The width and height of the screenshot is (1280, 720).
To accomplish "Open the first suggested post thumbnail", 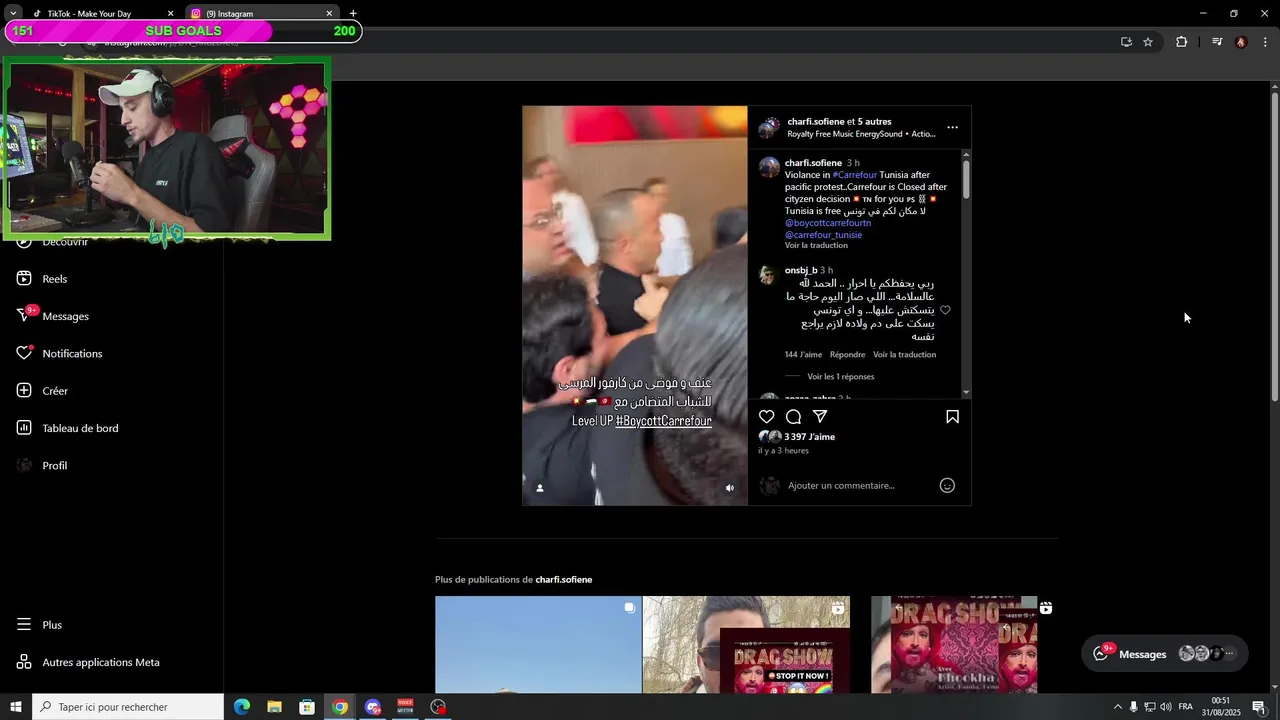I will tap(538, 645).
